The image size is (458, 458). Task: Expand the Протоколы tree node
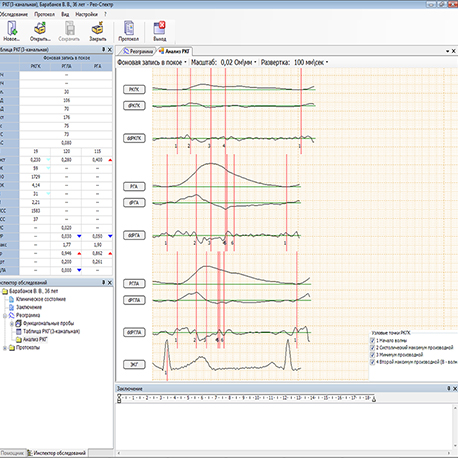click(5, 348)
